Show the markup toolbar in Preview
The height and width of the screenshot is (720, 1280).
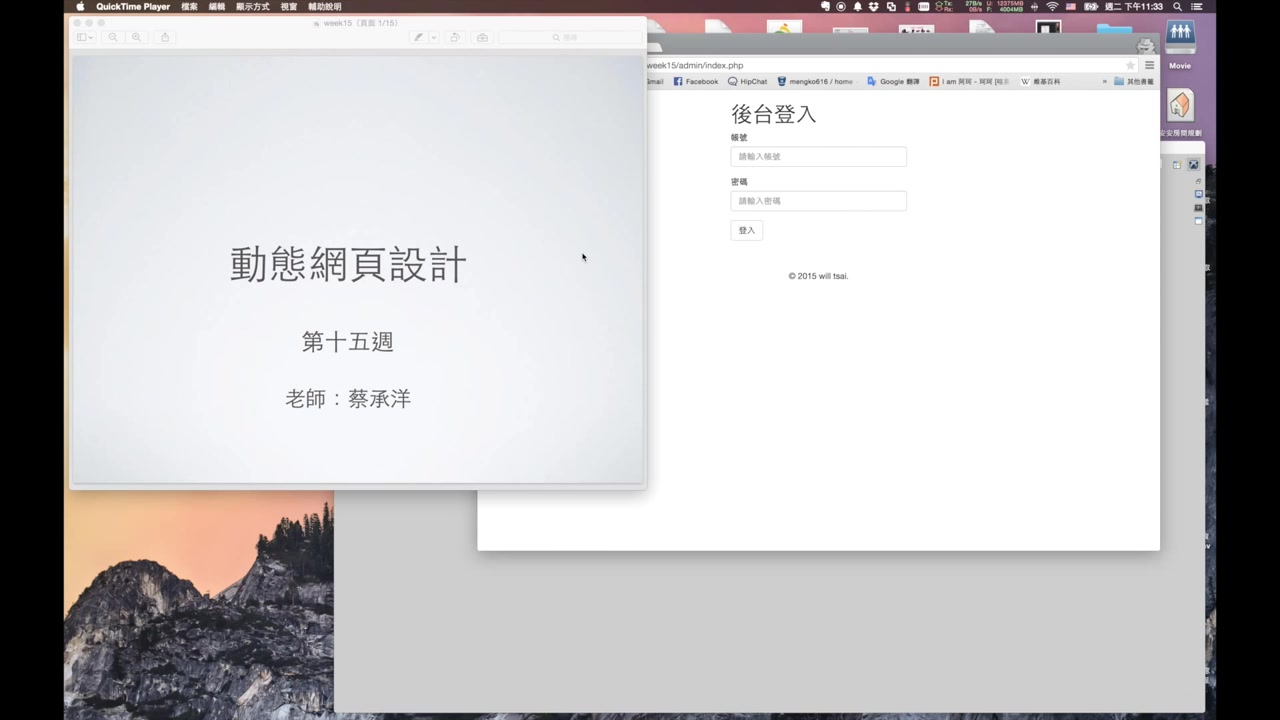coord(482,37)
